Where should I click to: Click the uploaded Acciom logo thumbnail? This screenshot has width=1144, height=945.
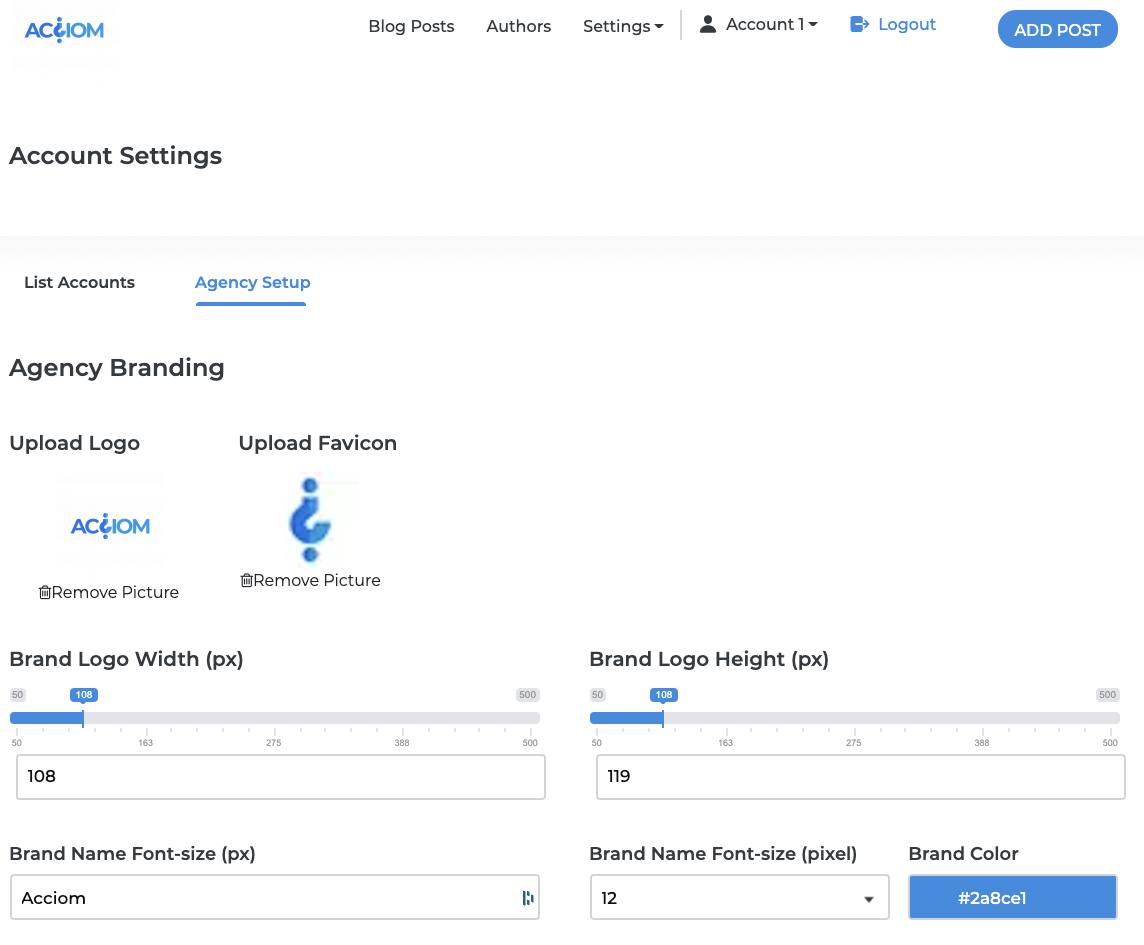[110, 525]
